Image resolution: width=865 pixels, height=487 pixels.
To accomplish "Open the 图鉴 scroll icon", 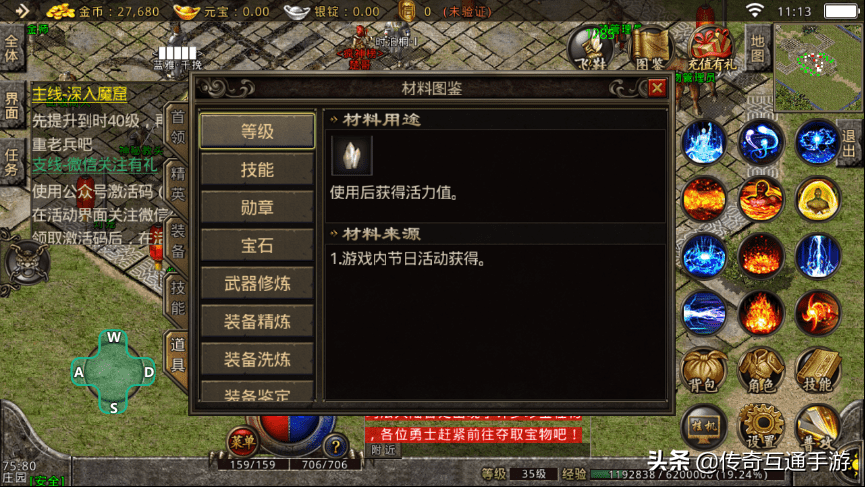I will tap(650, 50).
